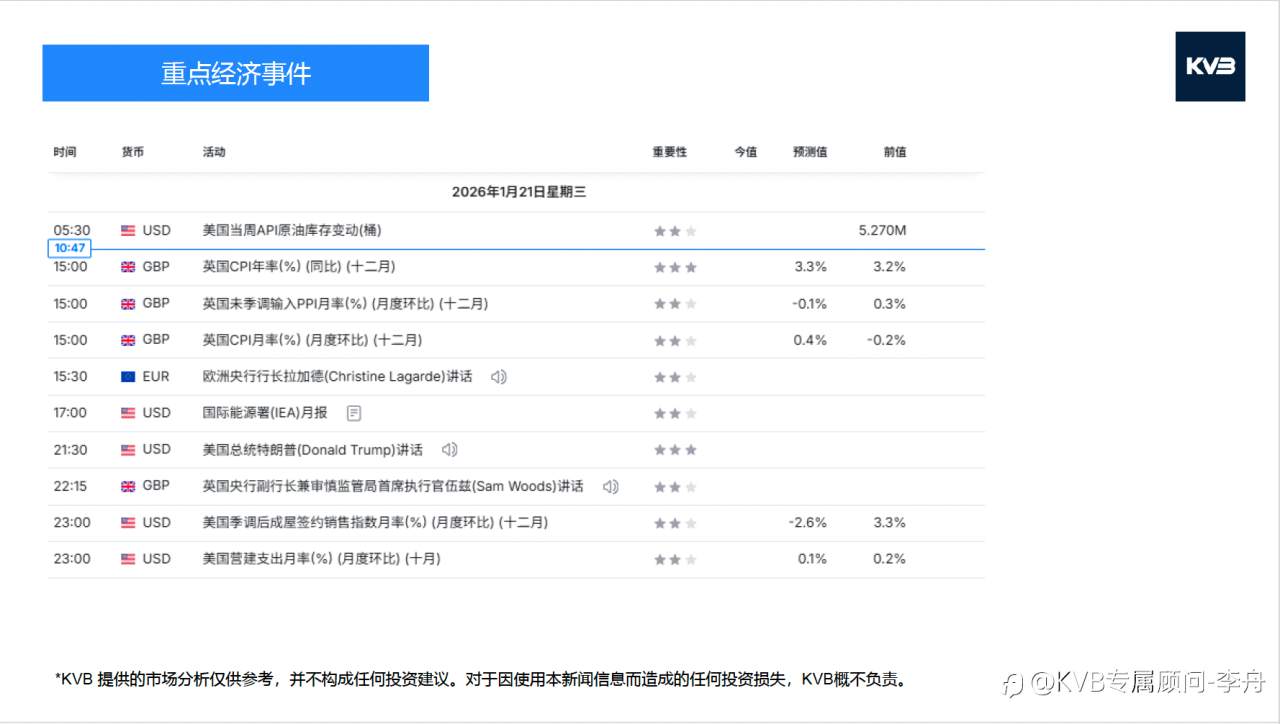The height and width of the screenshot is (724, 1280).
Task: Toggle the last star for UK CPI annual rate
Action: point(690,267)
